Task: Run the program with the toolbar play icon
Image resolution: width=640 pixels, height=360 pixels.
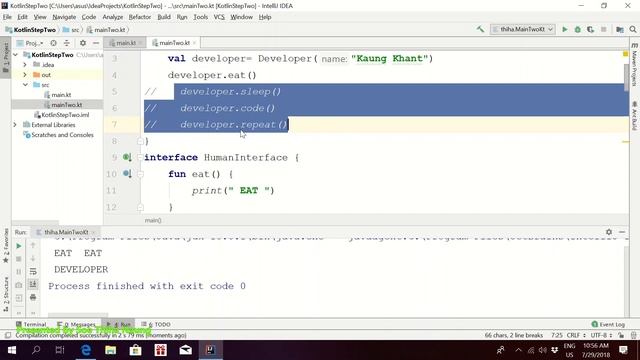Action: click(x=564, y=29)
